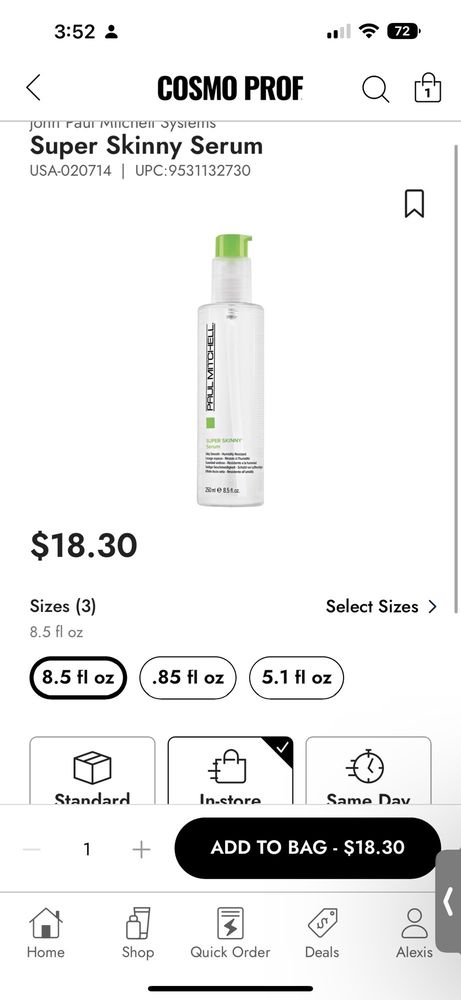Open Deals tag icon

[322, 933]
